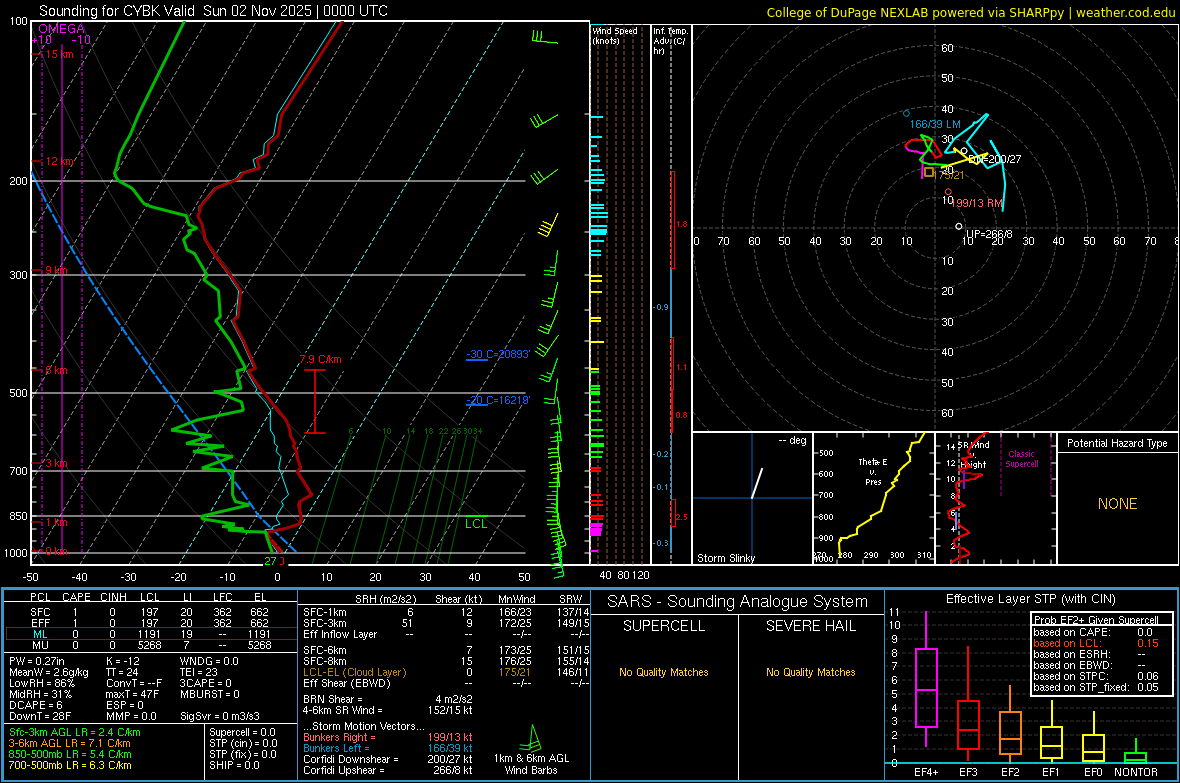Click the Sfc-3km AGL LR = 2.4 C/km line
Viewport: 1180px width, 783px height.
pyautogui.click(x=75, y=732)
